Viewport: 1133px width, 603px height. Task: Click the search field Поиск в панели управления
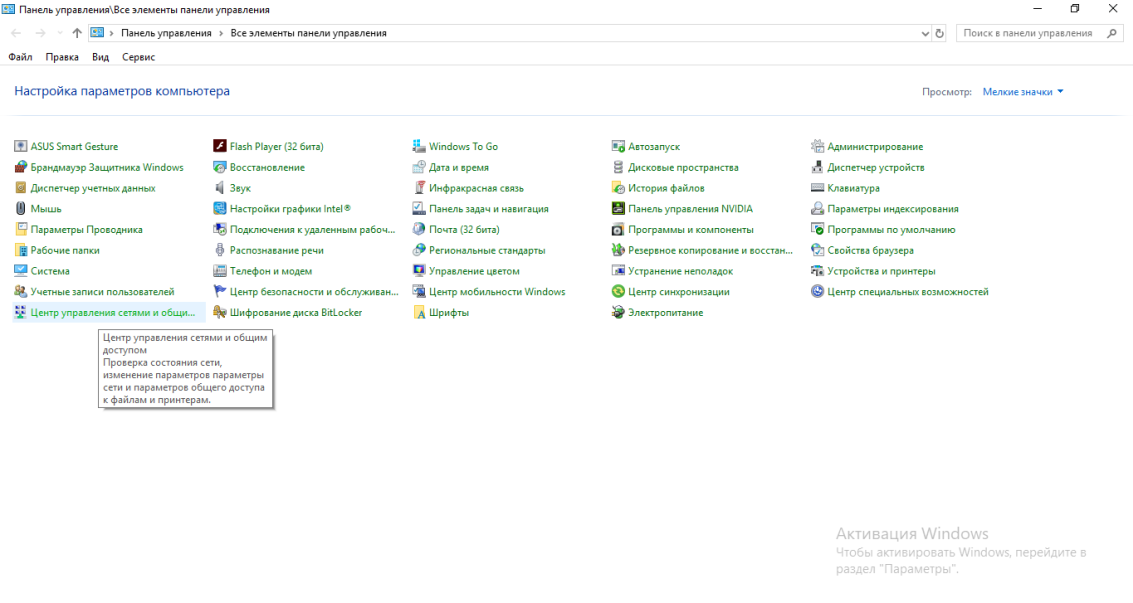(1030, 33)
